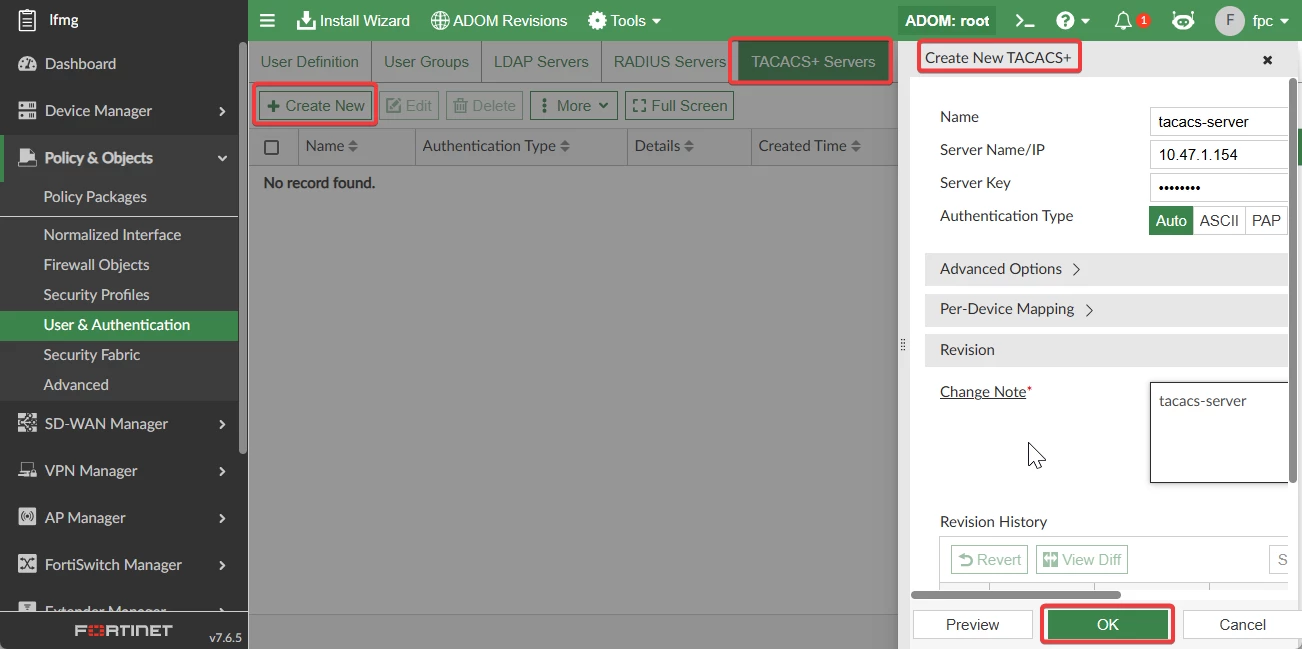Click View Diff in Revision History

pyautogui.click(x=1081, y=559)
